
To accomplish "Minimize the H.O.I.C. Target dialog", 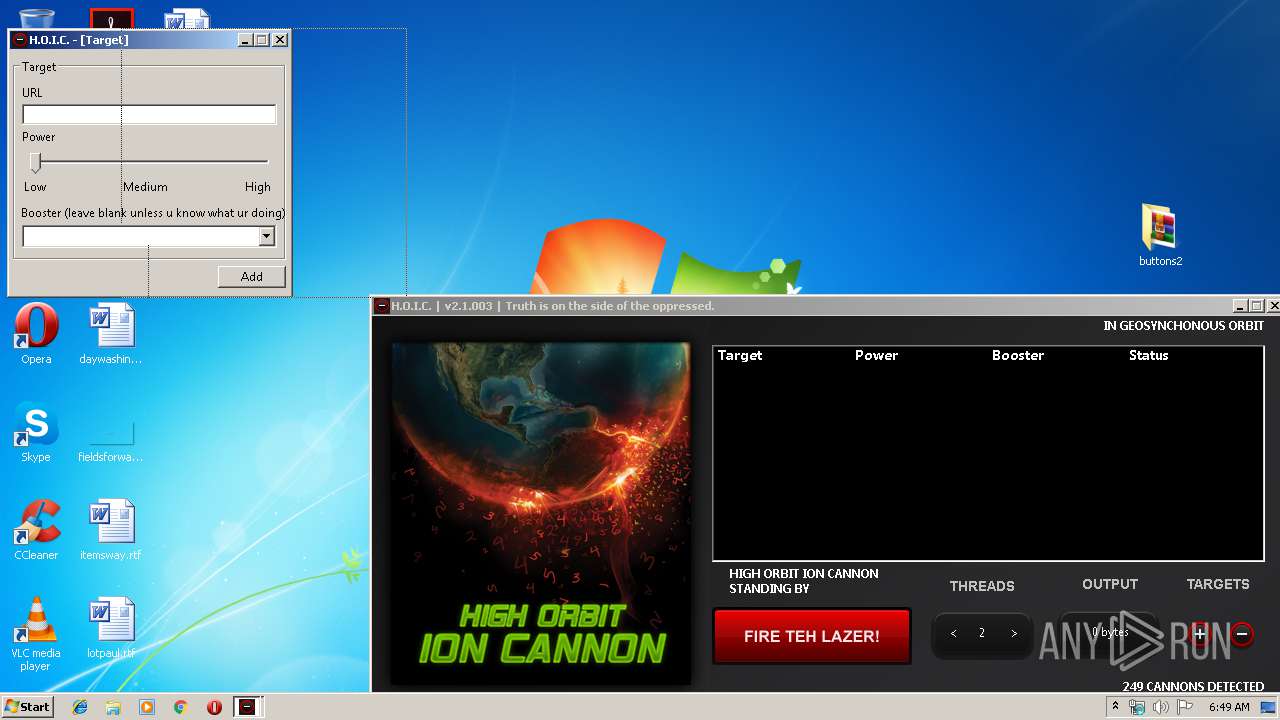I will coord(245,40).
